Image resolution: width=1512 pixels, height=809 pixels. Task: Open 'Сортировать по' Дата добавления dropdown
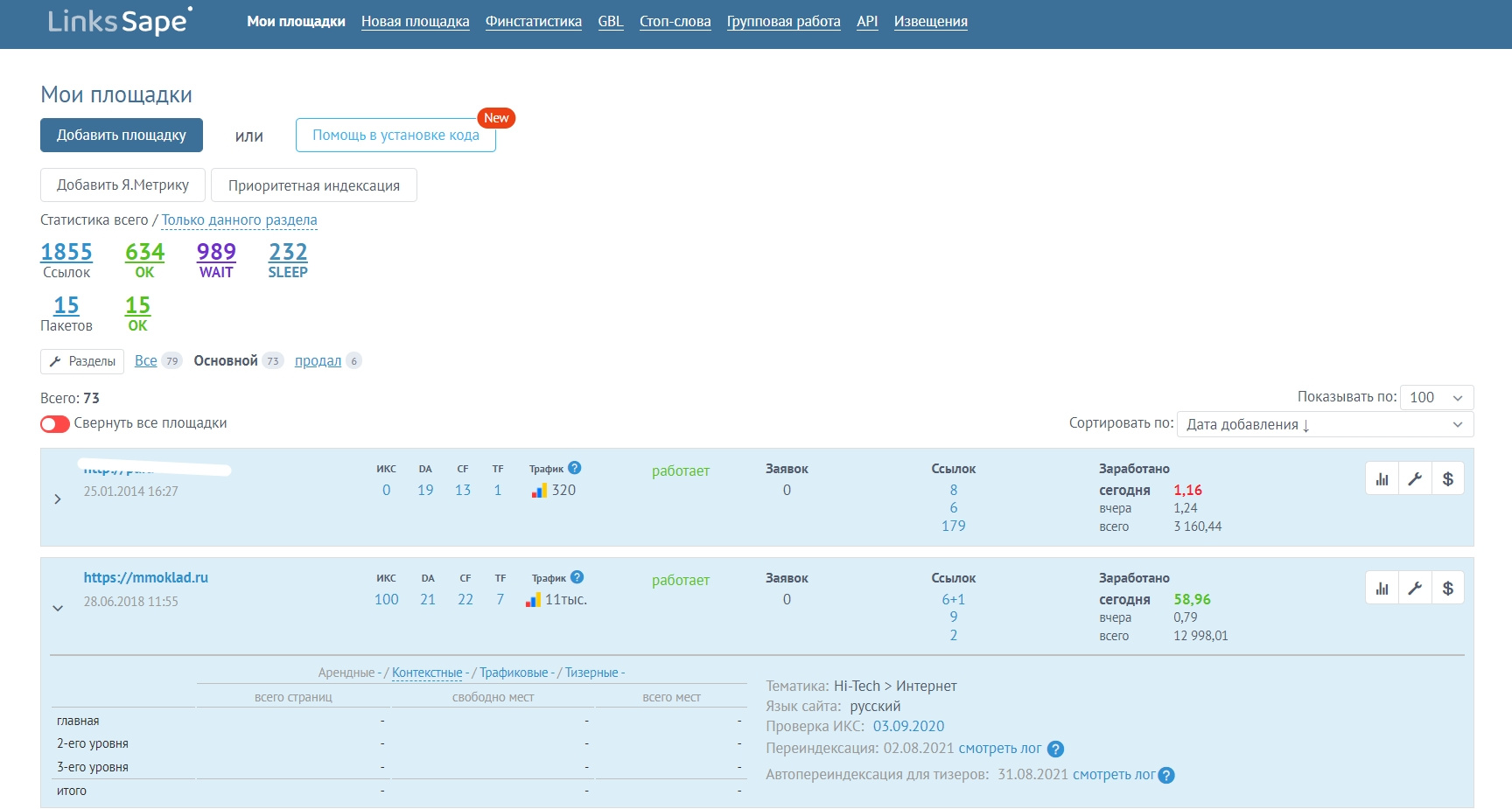coord(1325,424)
